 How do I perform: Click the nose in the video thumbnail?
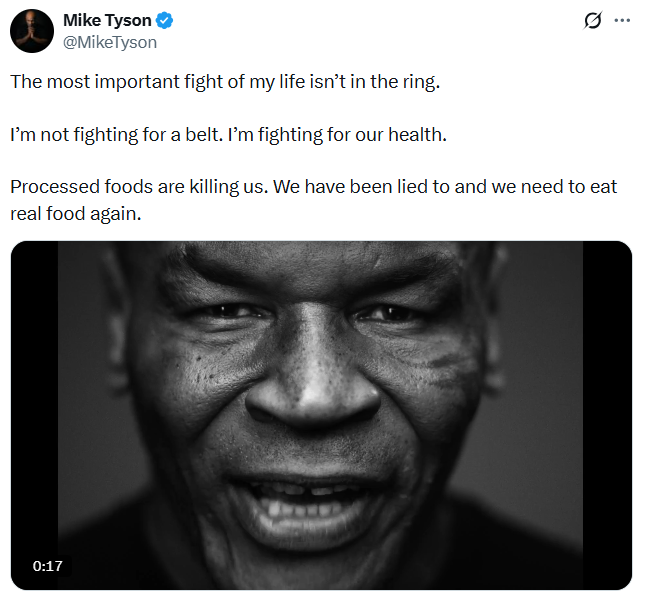pyautogui.click(x=313, y=381)
